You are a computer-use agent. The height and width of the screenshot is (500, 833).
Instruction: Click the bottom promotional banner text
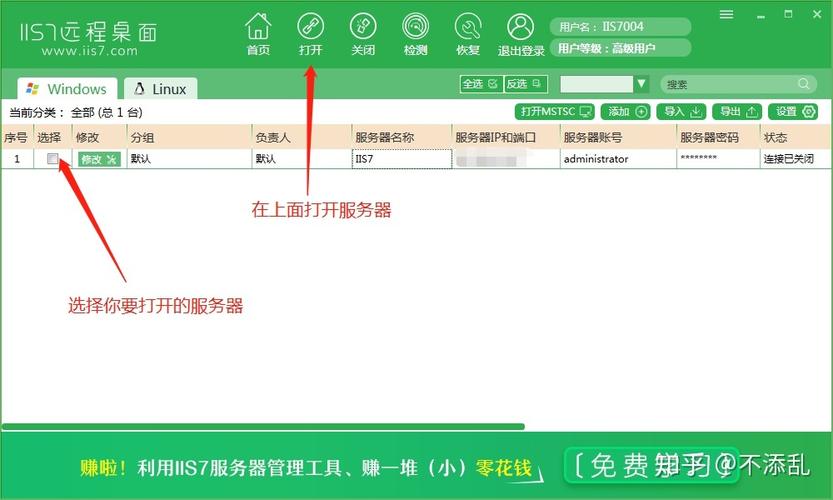(306, 468)
